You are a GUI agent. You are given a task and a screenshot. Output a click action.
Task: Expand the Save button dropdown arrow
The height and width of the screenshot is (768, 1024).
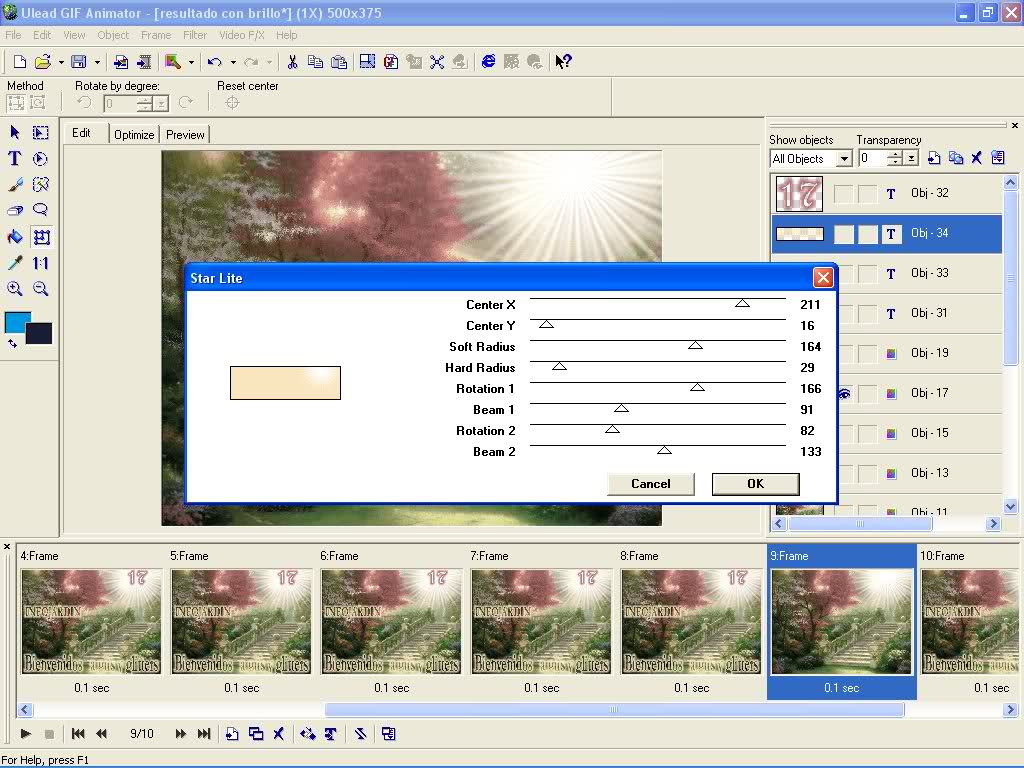(x=97, y=63)
